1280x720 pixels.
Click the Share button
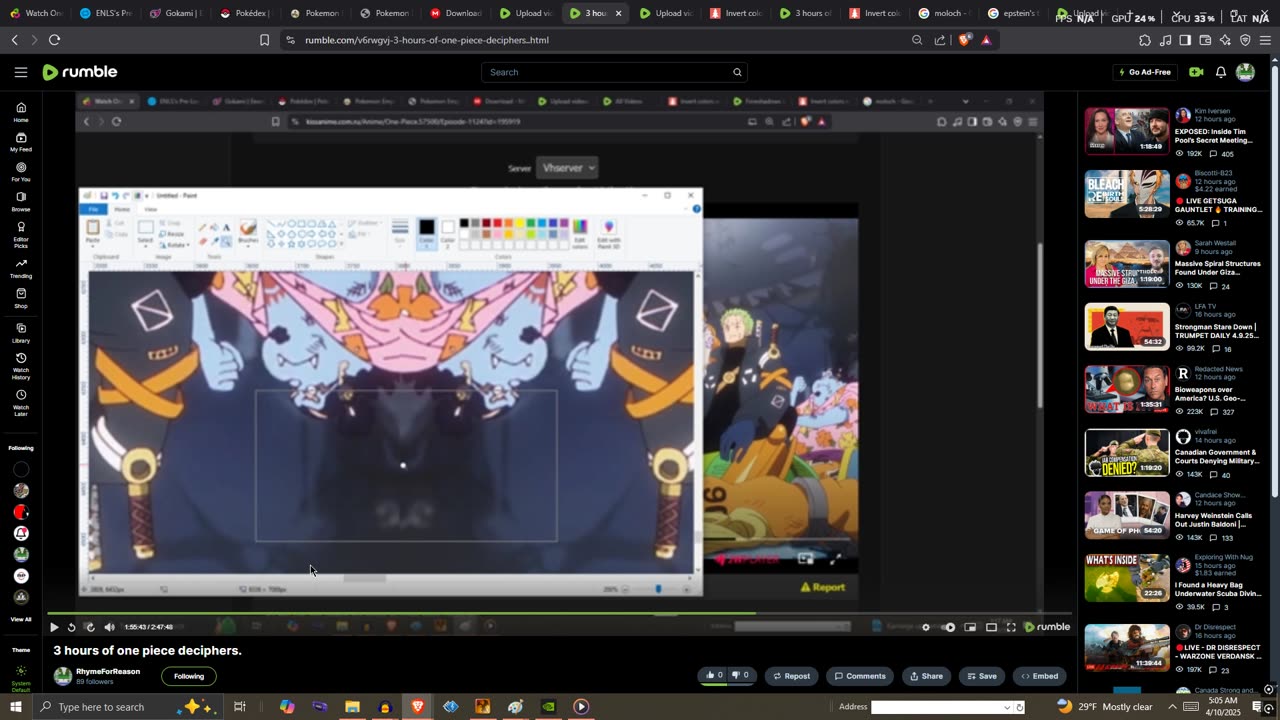[x=926, y=676]
